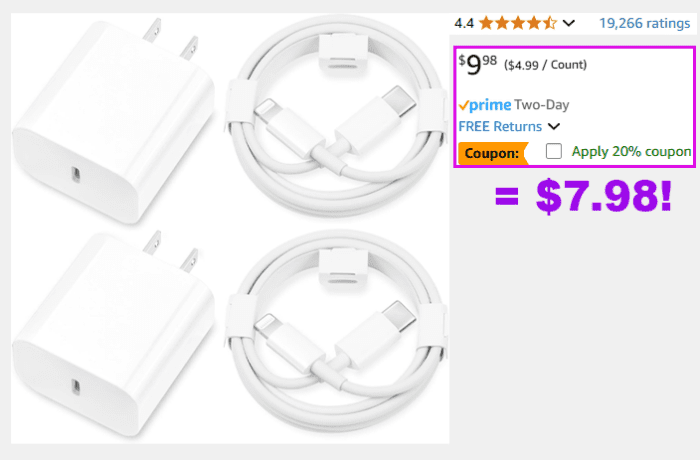This screenshot has height=460, width=700.
Task: Expand the star rating breakdown chevron
Action: pyautogui.click(x=569, y=22)
